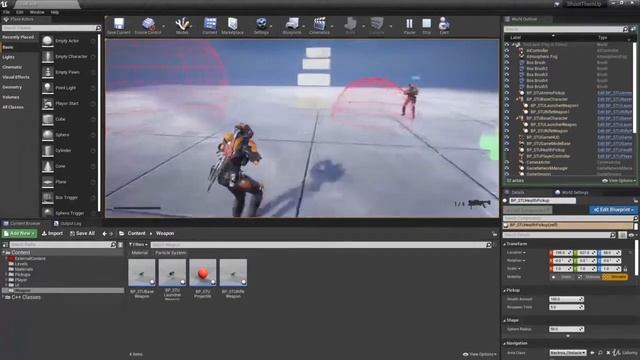Select the Plane shape icon
This screenshot has width=640, height=360.
48,182
